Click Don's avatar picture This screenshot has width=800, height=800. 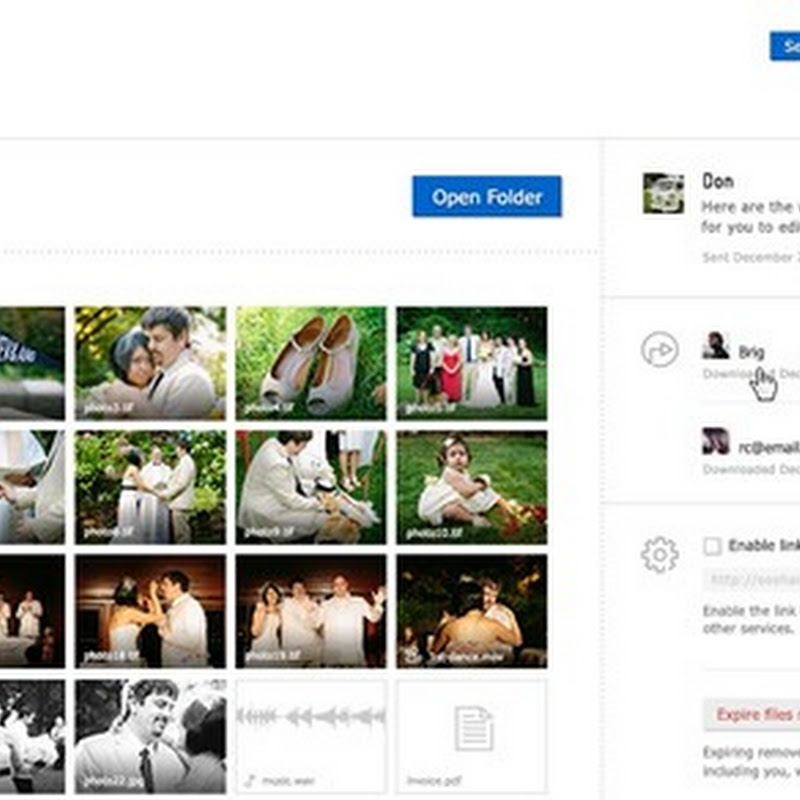coord(663,193)
